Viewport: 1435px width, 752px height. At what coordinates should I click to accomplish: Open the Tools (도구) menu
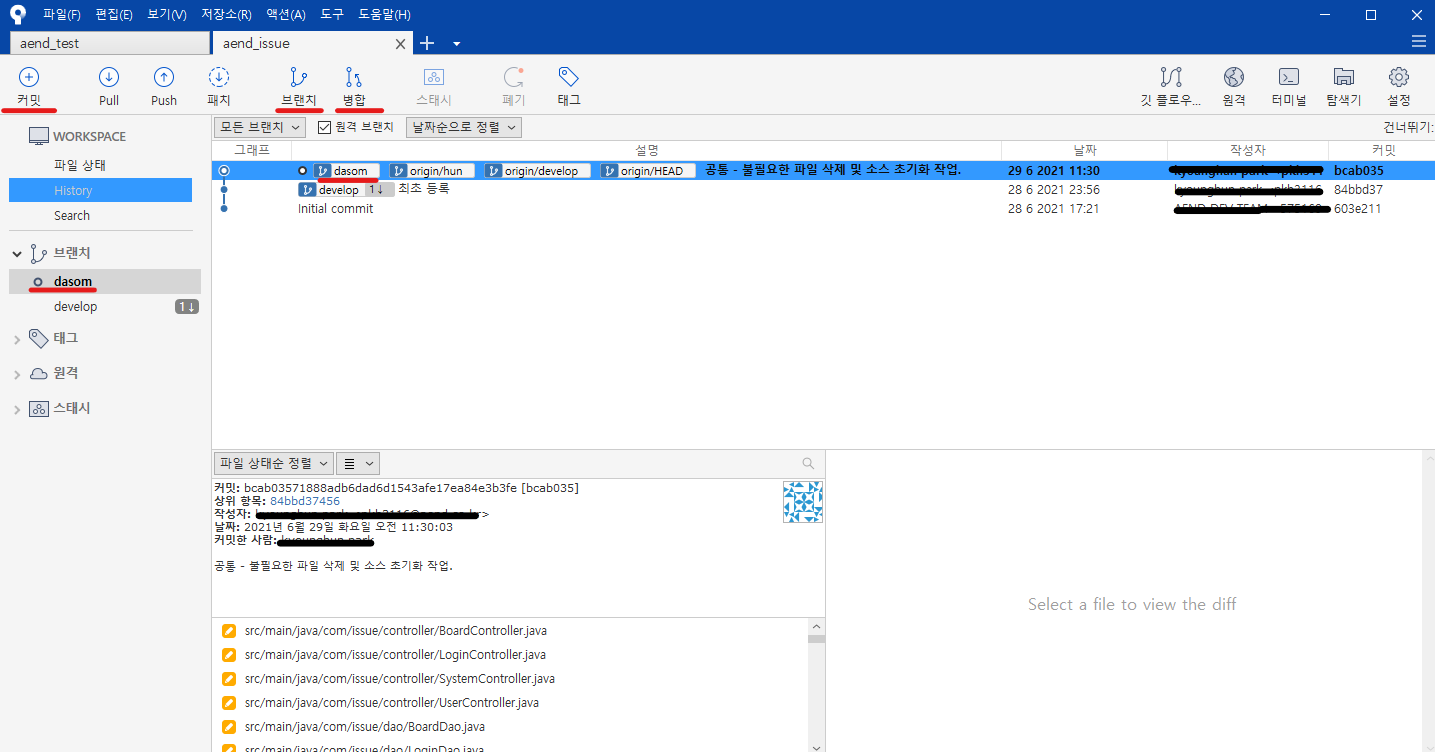tap(332, 15)
